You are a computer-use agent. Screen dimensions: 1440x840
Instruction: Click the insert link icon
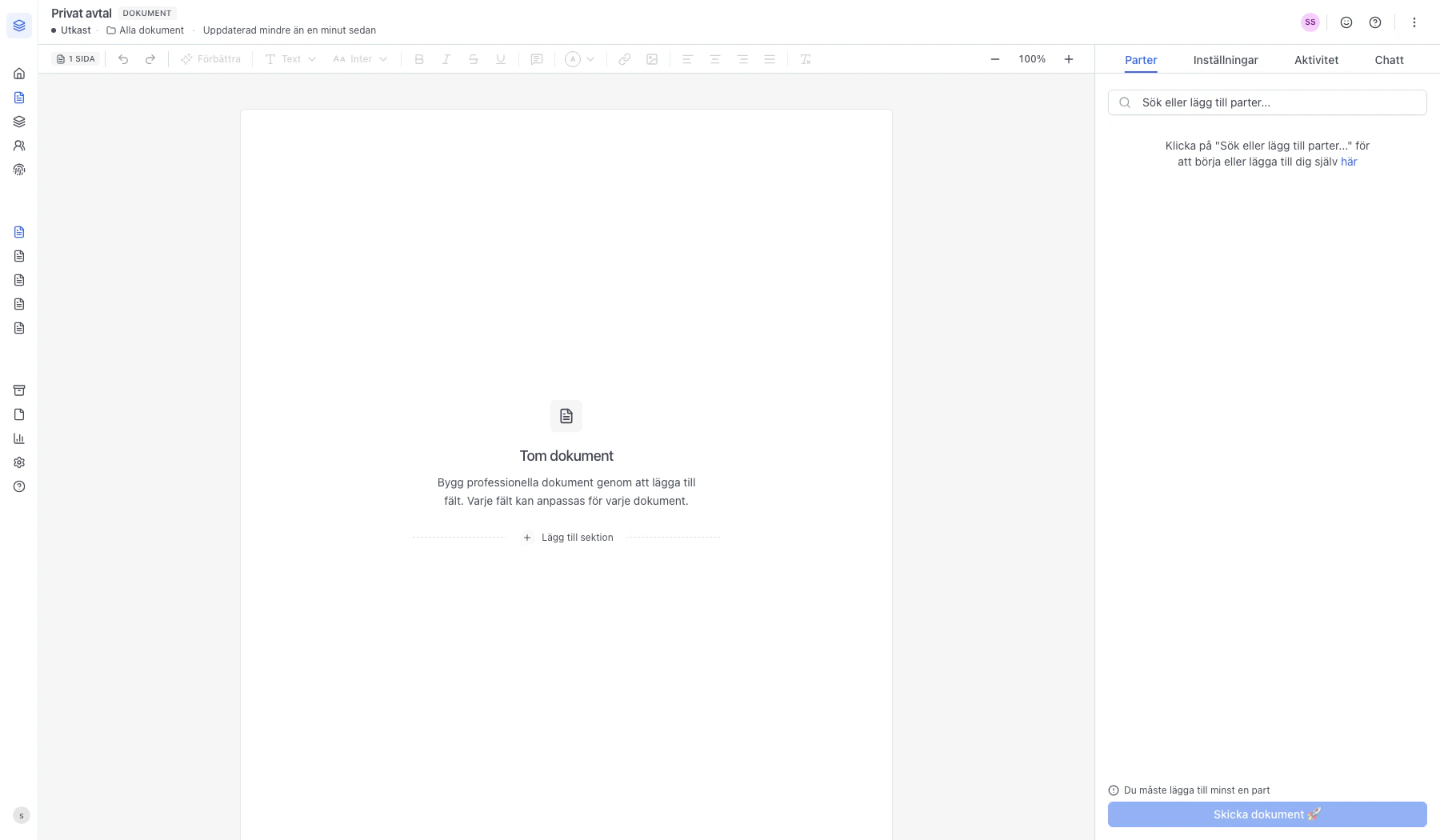coord(625,59)
